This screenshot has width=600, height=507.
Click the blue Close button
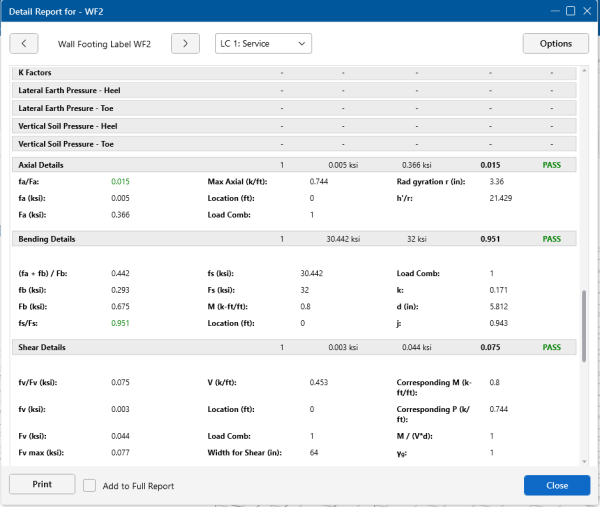coord(556,485)
